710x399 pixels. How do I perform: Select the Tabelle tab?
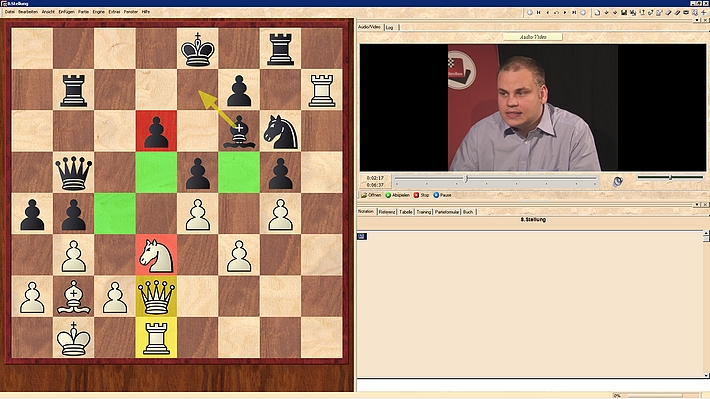click(x=406, y=212)
